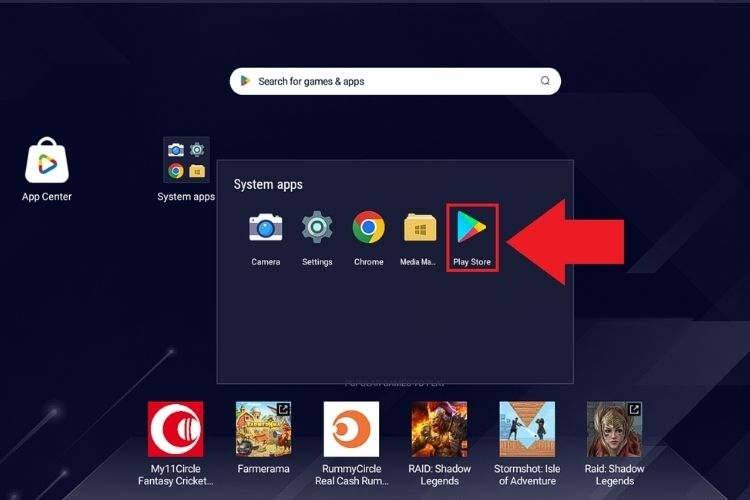
Task: Click the Farmerama label text
Action: pos(264,469)
